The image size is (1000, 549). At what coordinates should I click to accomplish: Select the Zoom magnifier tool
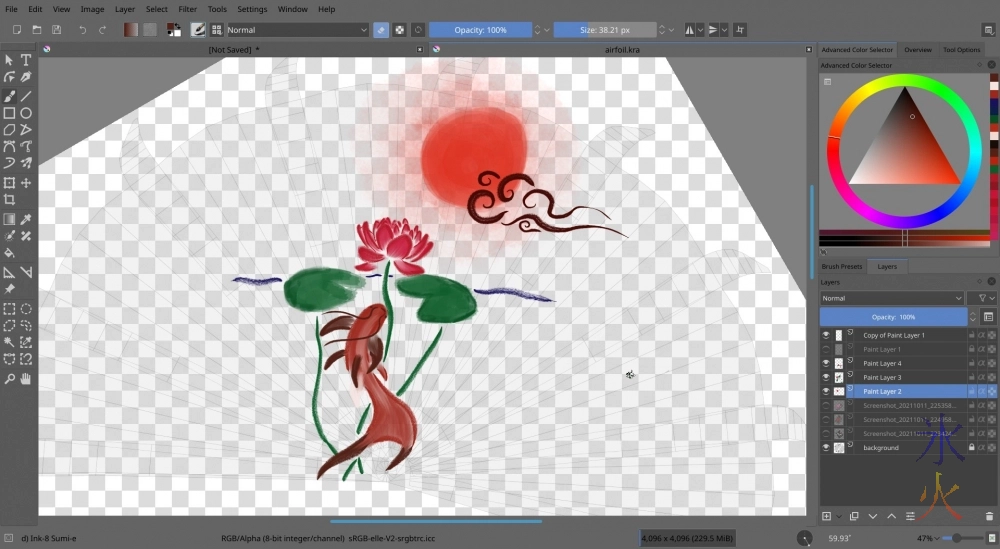point(9,378)
